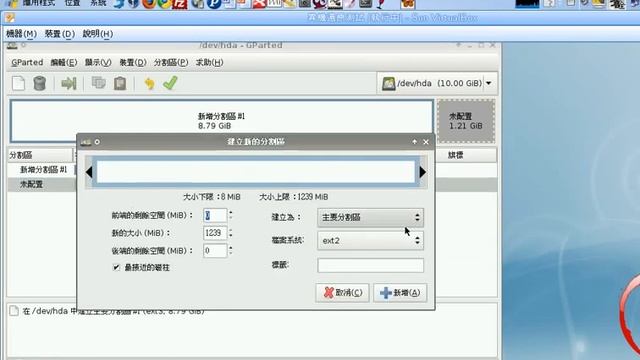Click the Add (A) button
Image resolution: width=640 pixels, height=360 pixels.
(400, 293)
